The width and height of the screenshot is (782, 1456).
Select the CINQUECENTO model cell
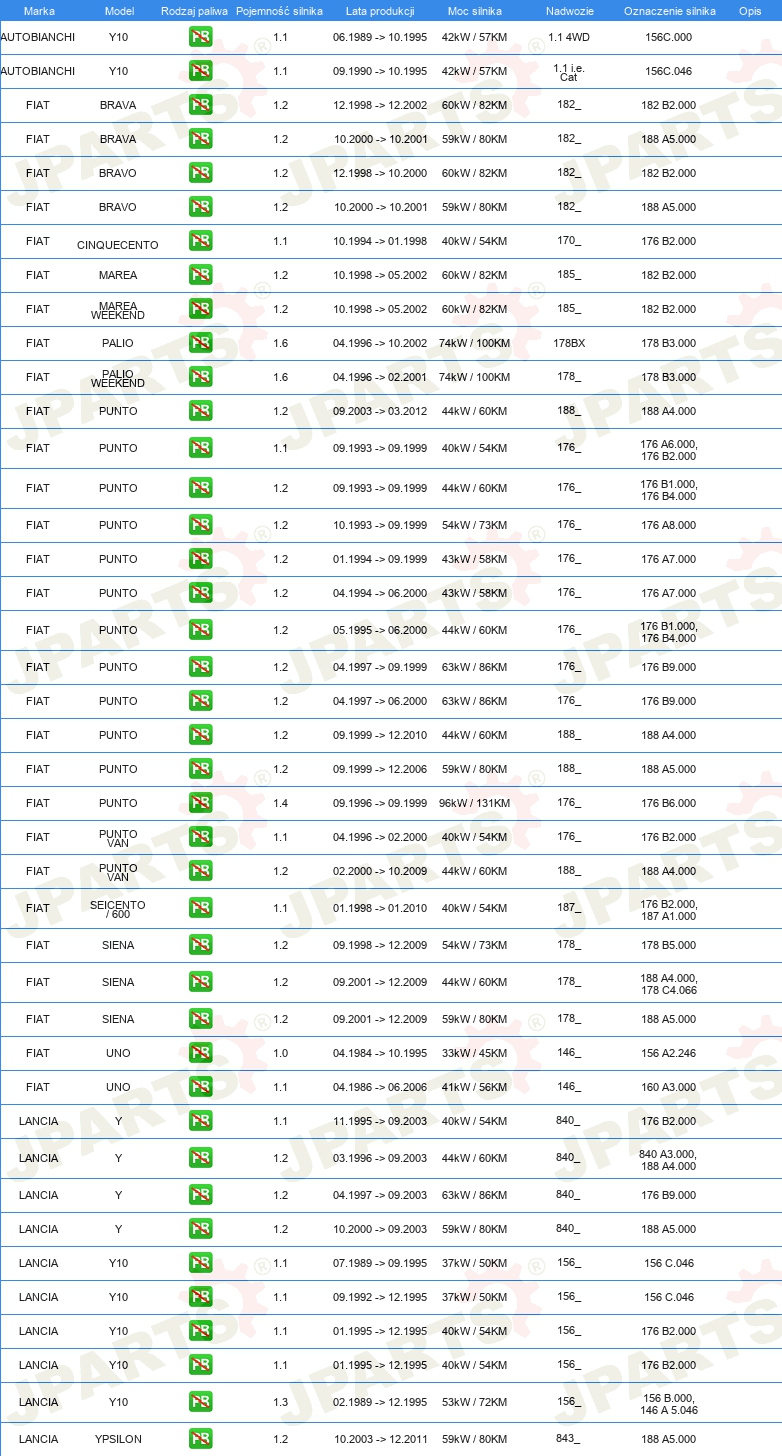tap(118, 245)
